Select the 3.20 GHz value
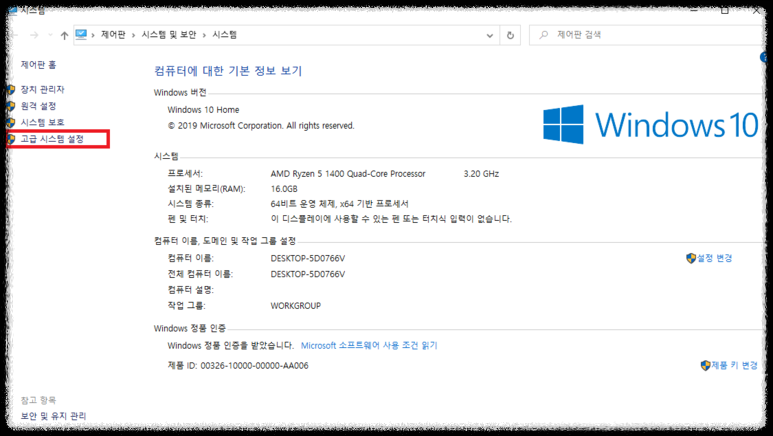Image resolution: width=773 pixels, height=436 pixels. pos(481,174)
